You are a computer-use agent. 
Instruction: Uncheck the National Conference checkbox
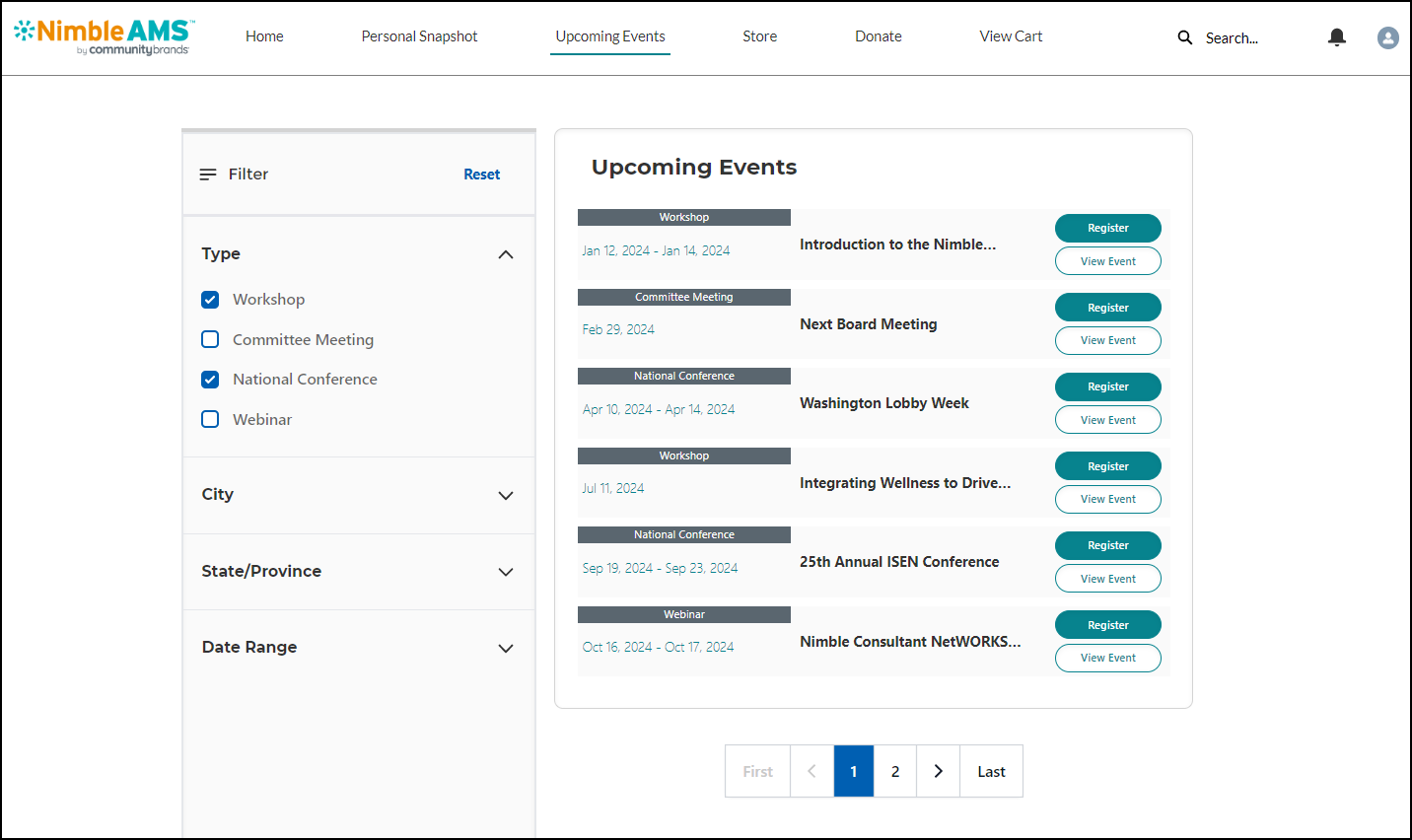210,380
